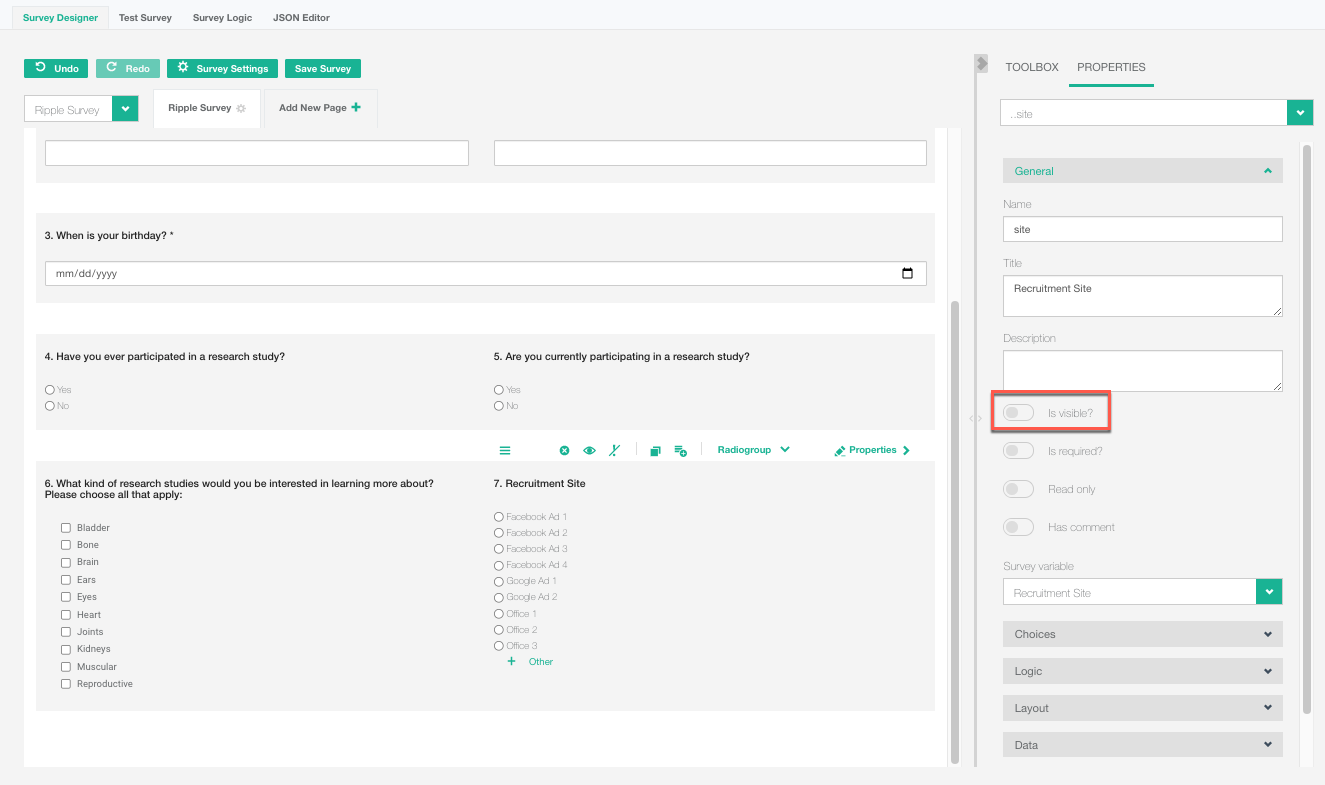
Task: Click the gear icon on Ripple Survey page tab
Action: point(241,108)
